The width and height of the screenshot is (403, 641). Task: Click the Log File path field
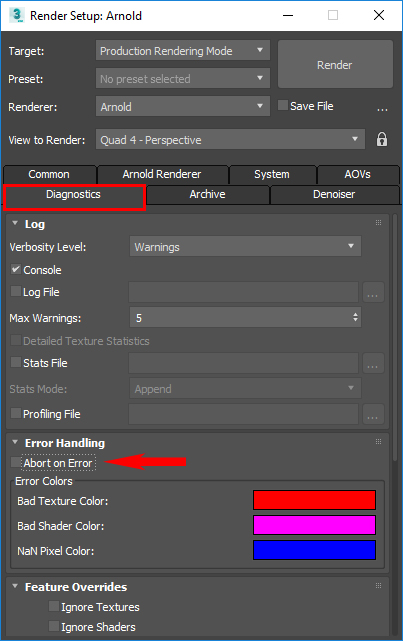tap(244, 292)
